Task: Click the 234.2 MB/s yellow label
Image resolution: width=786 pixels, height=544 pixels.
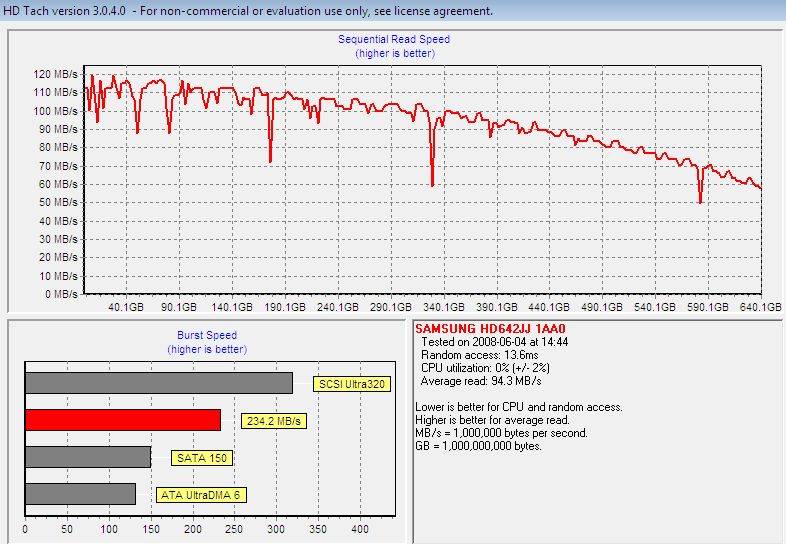Action: click(x=273, y=421)
